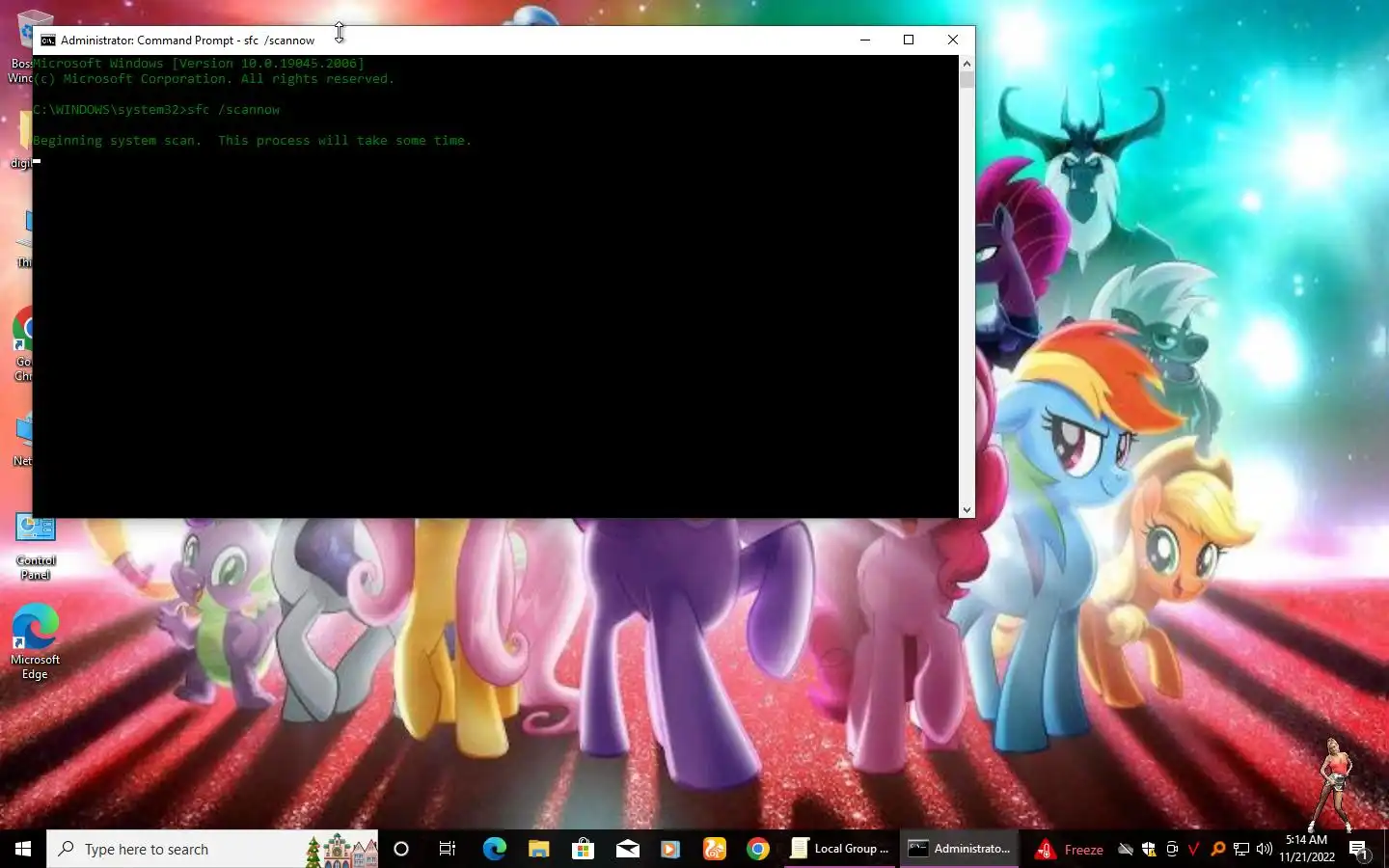Viewport: 1389px width, 868px height.
Task: Open the orange UC Browser taskbar icon
Action: point(715,849)
